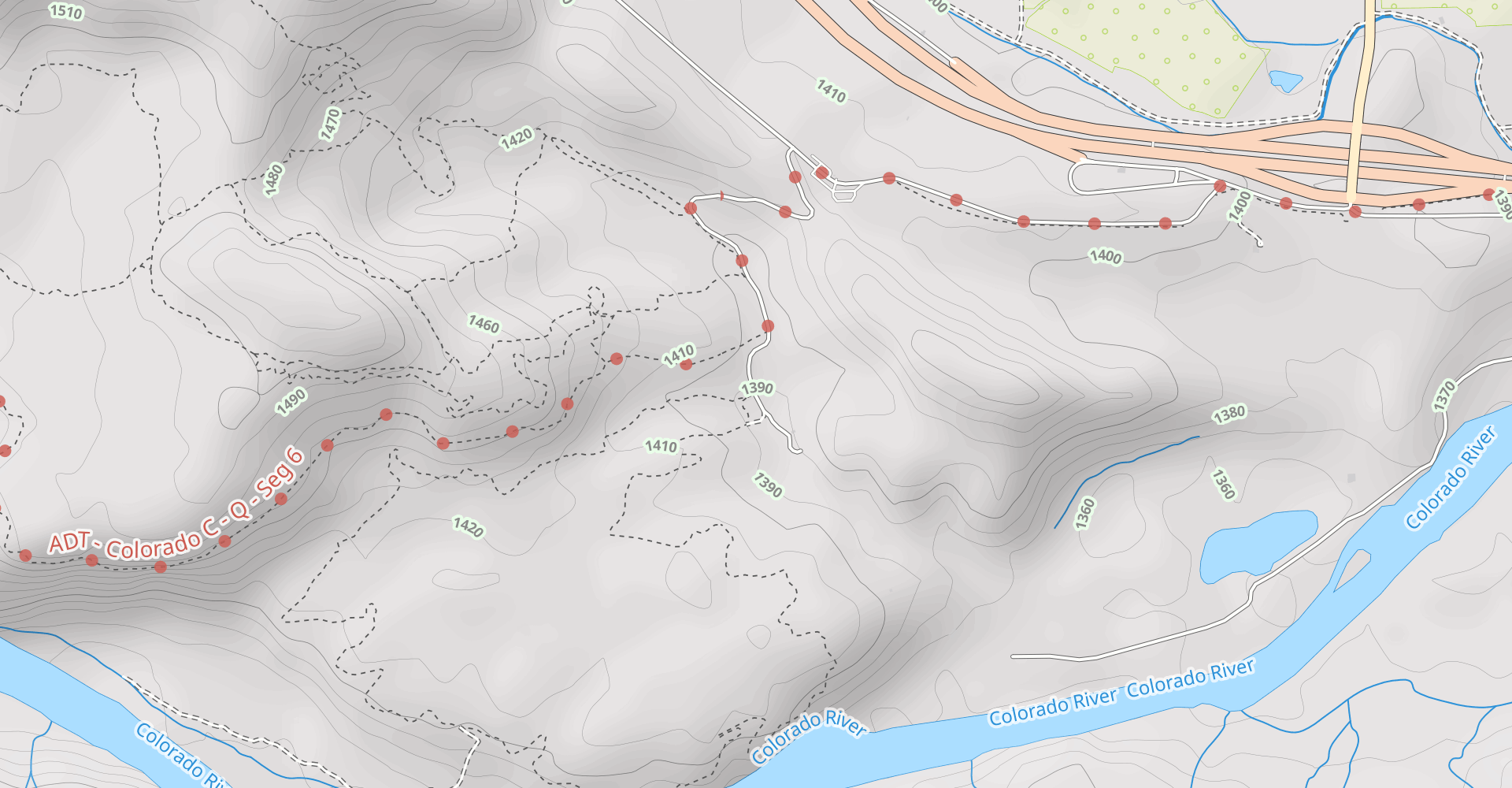This screenshot has width=1512, height=788.
Task: Click the small blue pond beside the green orchard
Action: click(1285, 80)
